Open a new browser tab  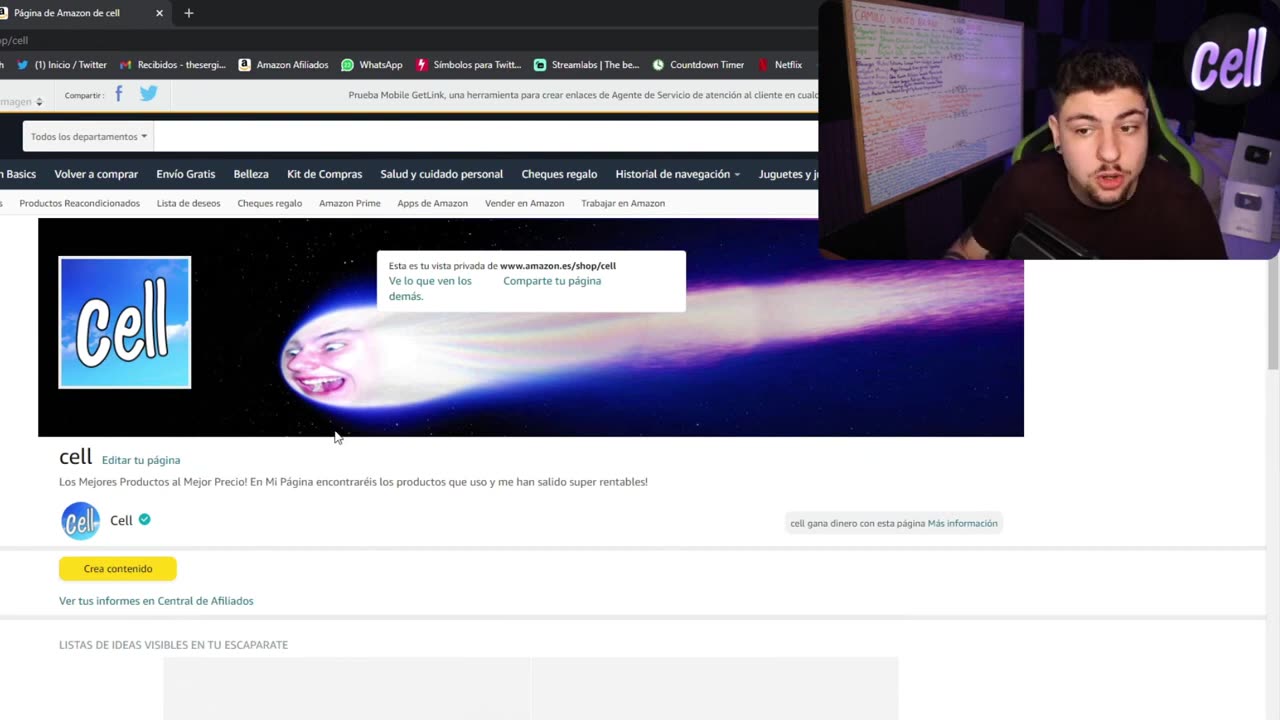click(x=189, y=13)
